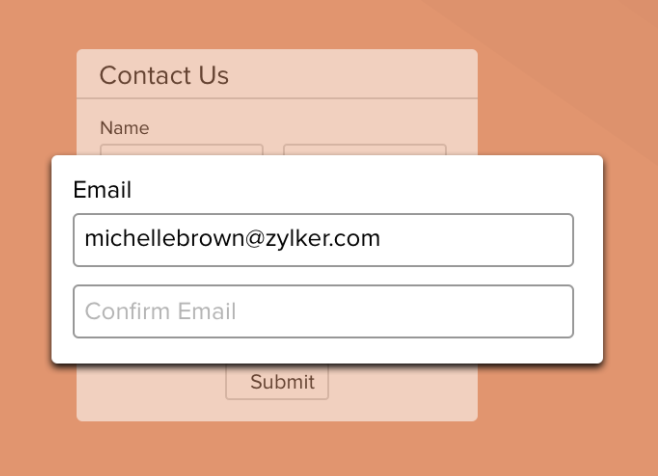Image resolution: width=658 pixels, height=476 pixels.
Task: Click Contact Us header bar right of title
Action: pyautogui.click(x=370, y=75)
